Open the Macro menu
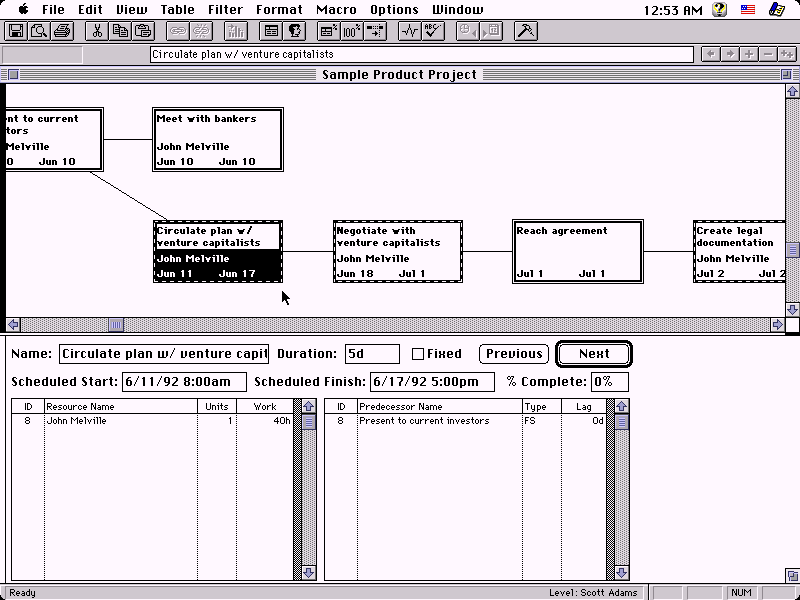This screenshot has height=600, width=800. pos(336,9)
